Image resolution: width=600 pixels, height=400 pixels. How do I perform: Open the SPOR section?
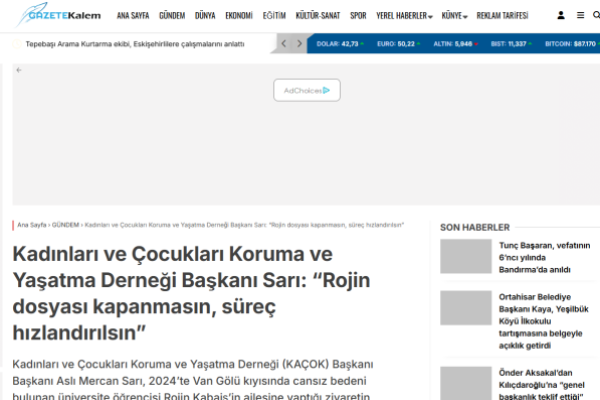click(x=358, y=16)
